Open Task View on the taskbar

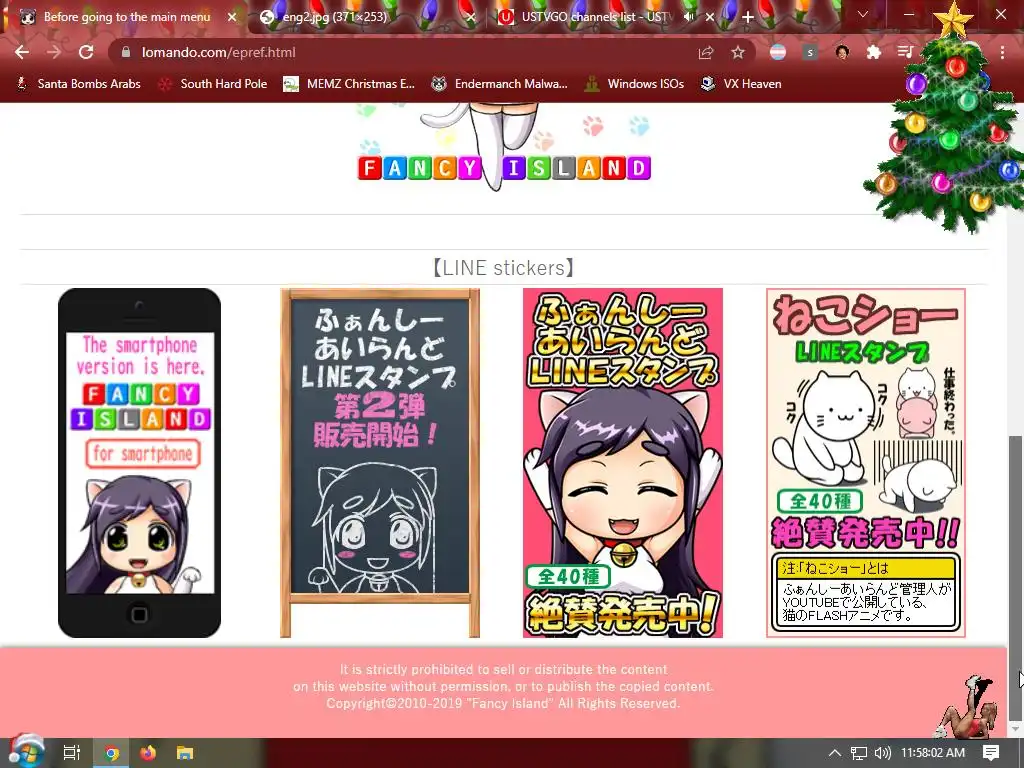click(71, 753)
